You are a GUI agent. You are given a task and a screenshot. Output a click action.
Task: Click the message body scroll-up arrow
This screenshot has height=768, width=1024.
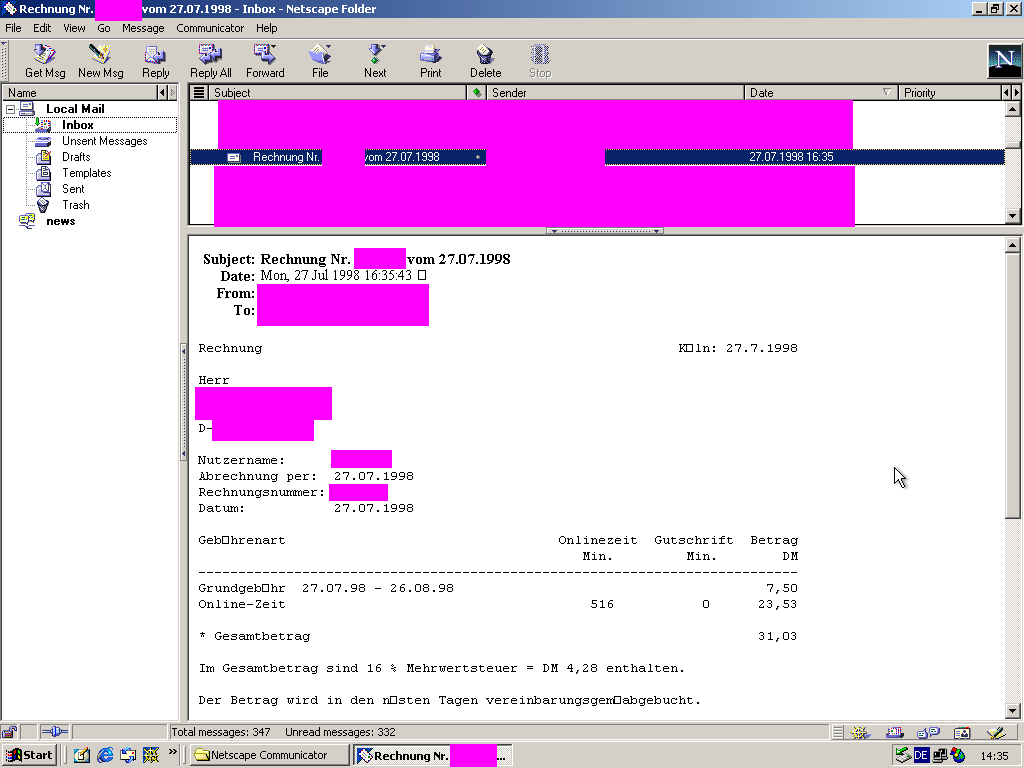coord(1012,246)
